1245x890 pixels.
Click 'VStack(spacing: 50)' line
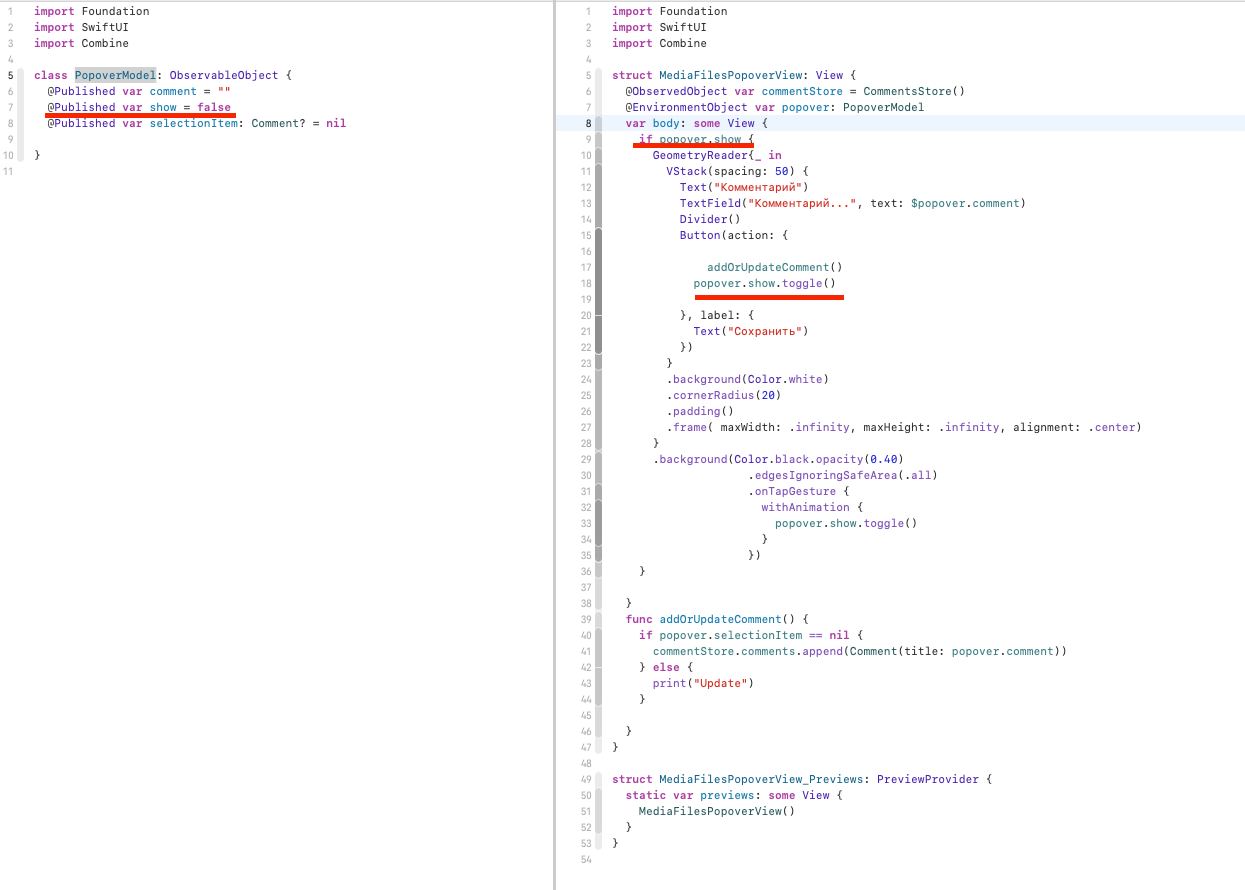click(737, 171)
